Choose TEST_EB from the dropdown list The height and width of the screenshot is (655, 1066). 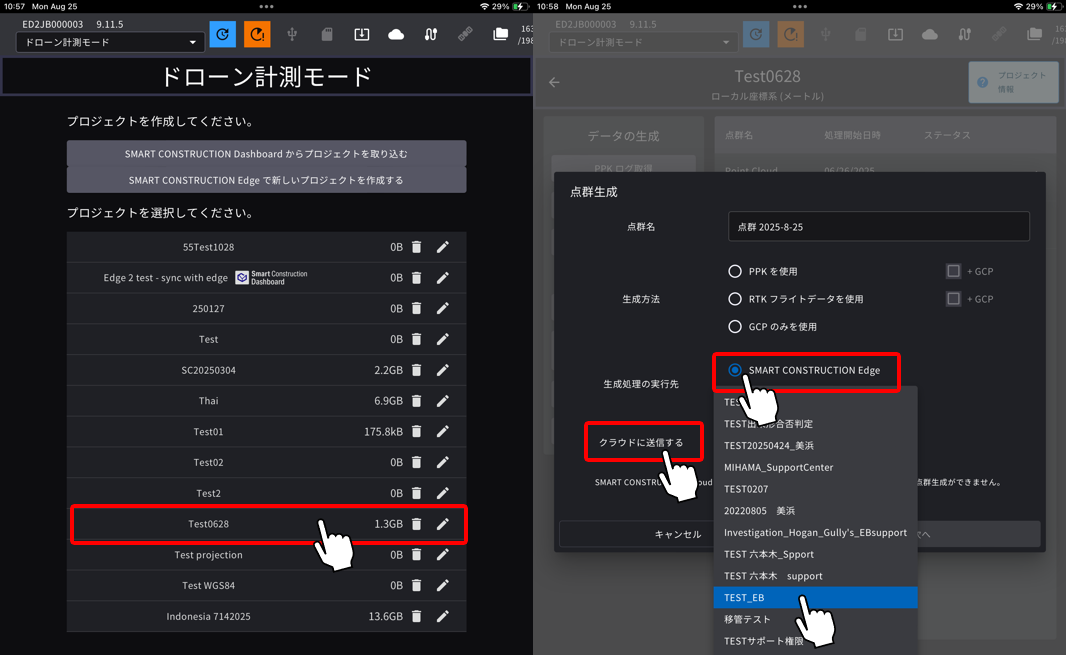[815, 597]
